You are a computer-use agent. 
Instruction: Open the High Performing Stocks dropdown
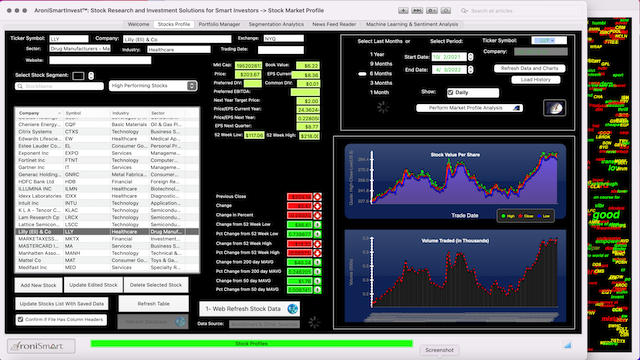(153, 86)
